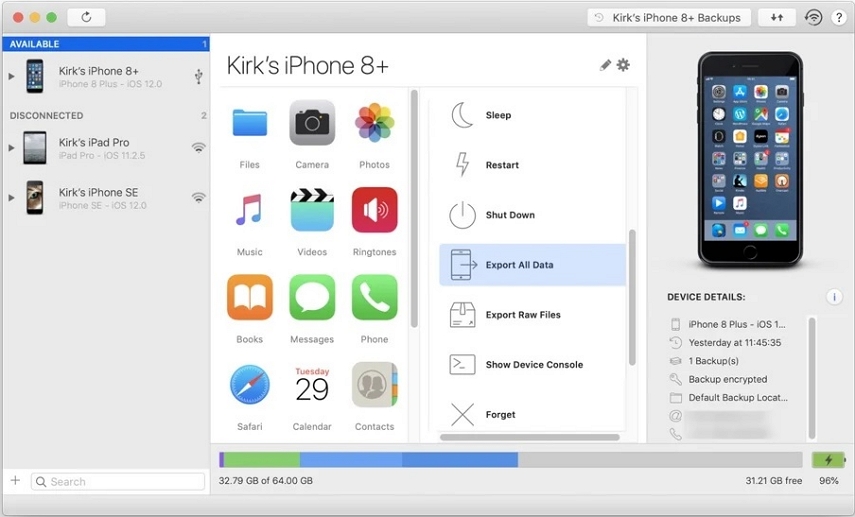
Task: Select Kirk's iPhone 8+ in sidebar
Action: point(106,76)
